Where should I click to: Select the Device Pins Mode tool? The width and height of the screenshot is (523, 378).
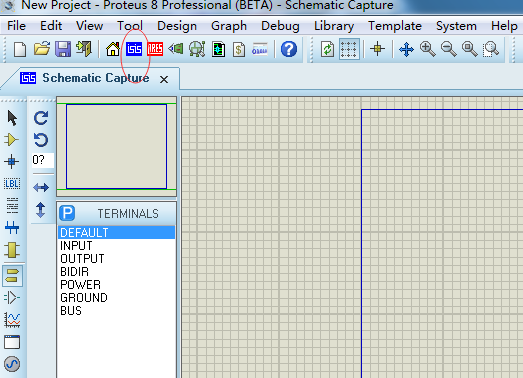12,298
